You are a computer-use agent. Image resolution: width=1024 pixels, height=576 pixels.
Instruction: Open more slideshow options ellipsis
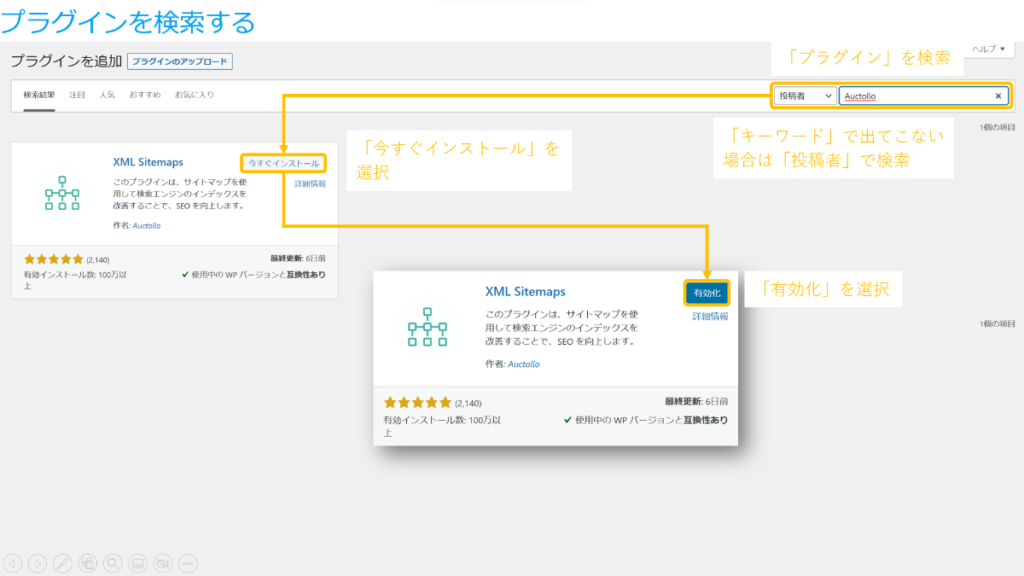[x=188, y=563]
